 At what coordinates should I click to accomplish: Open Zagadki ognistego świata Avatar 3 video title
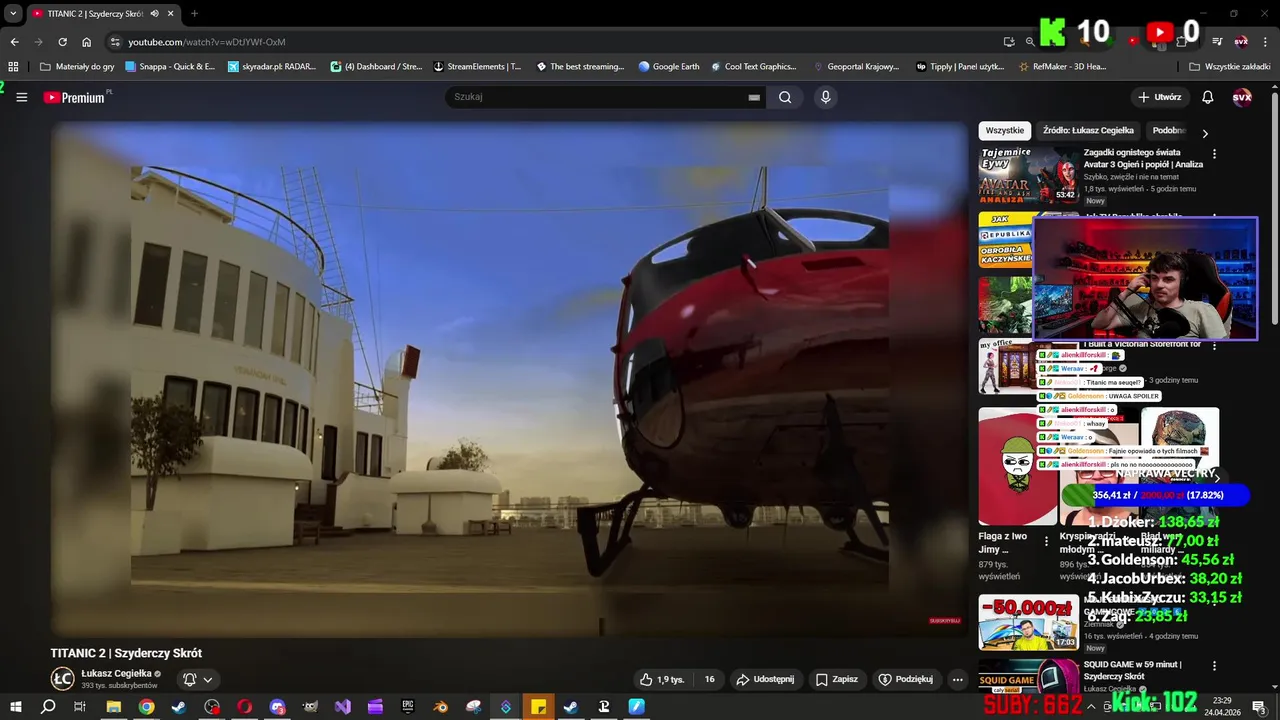pos(1143,158)
